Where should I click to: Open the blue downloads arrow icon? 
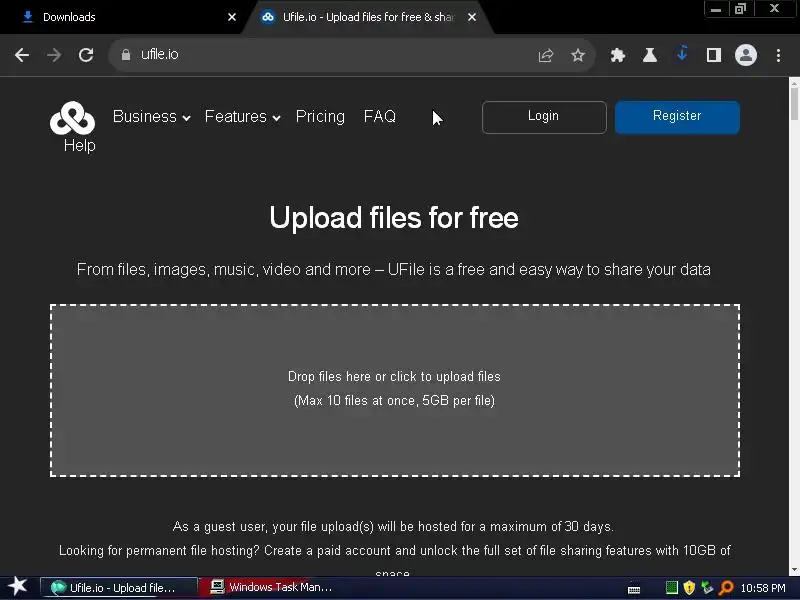682,54
